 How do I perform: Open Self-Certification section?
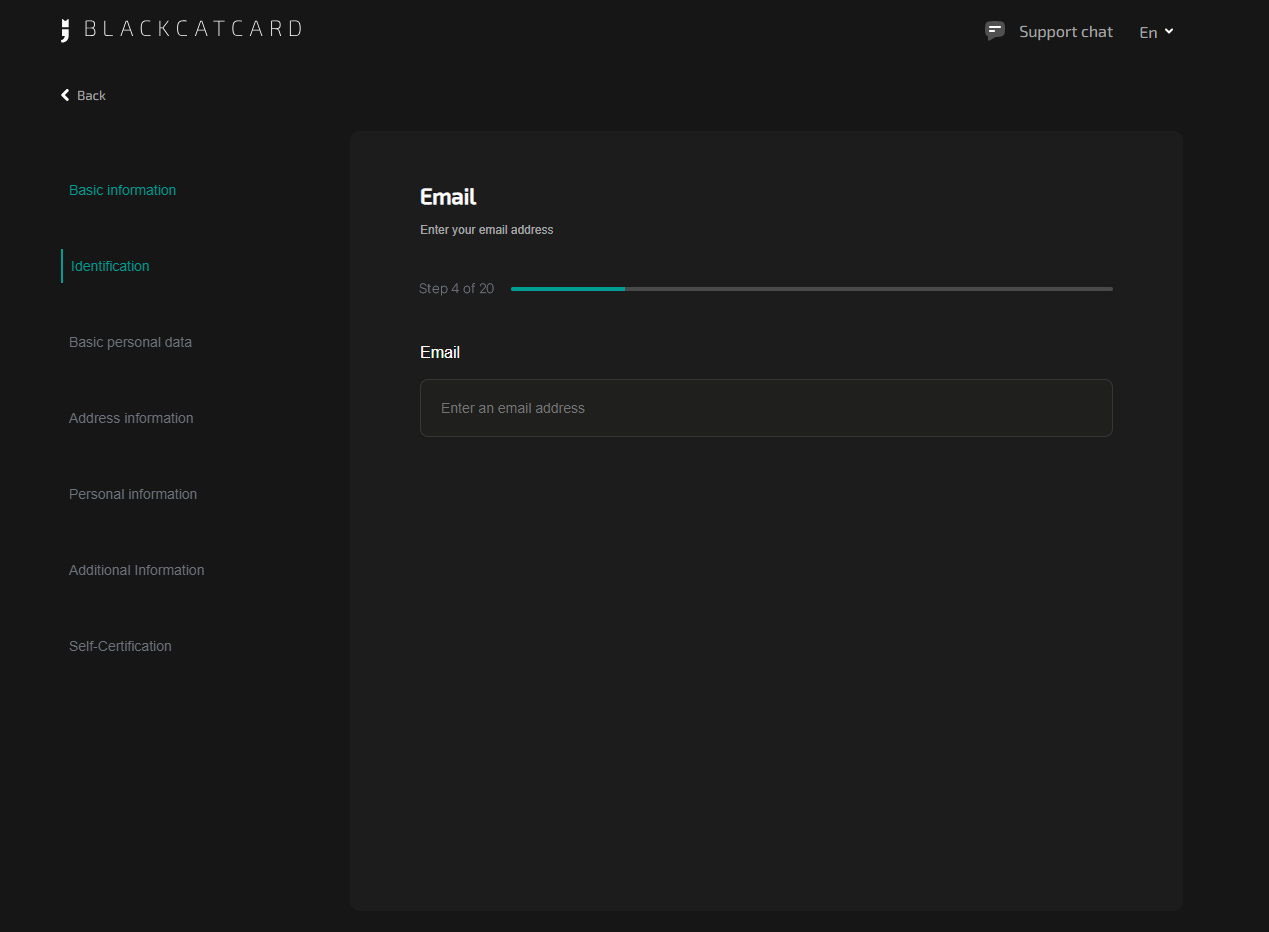pyautogui.click(x=120, y=646)
